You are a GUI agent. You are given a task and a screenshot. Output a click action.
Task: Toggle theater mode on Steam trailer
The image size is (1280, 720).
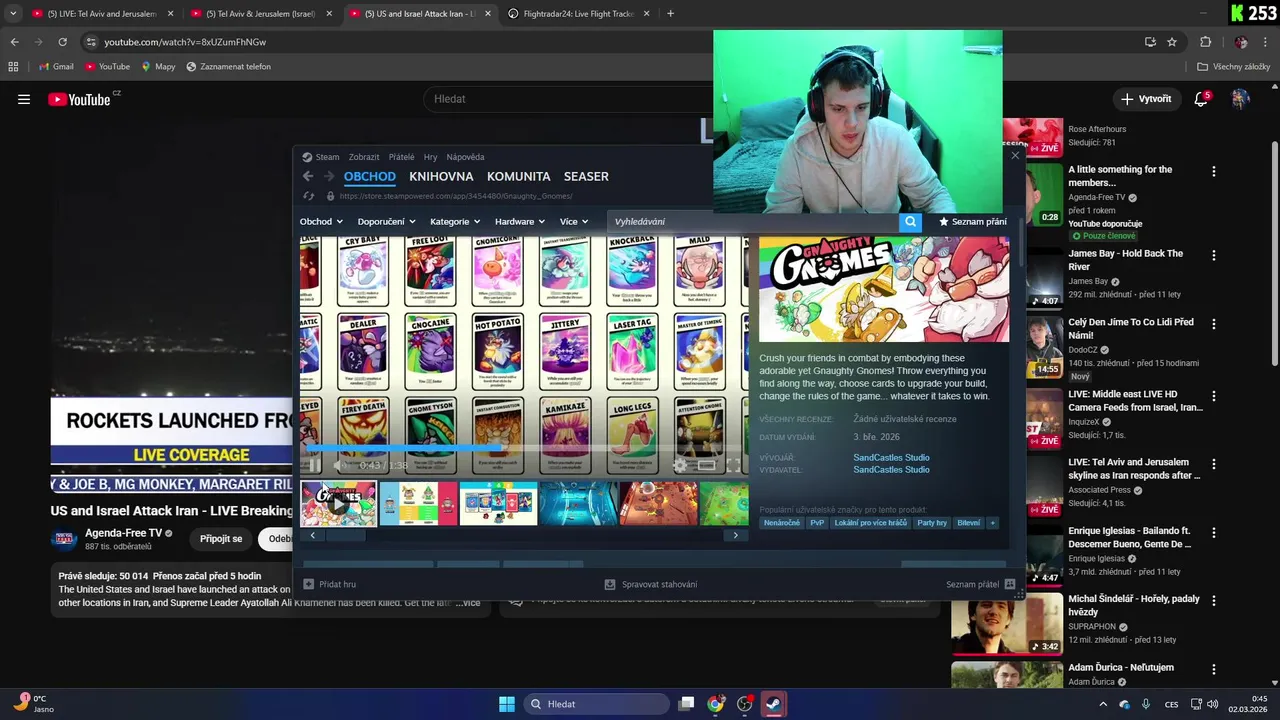tap(706, 465)
